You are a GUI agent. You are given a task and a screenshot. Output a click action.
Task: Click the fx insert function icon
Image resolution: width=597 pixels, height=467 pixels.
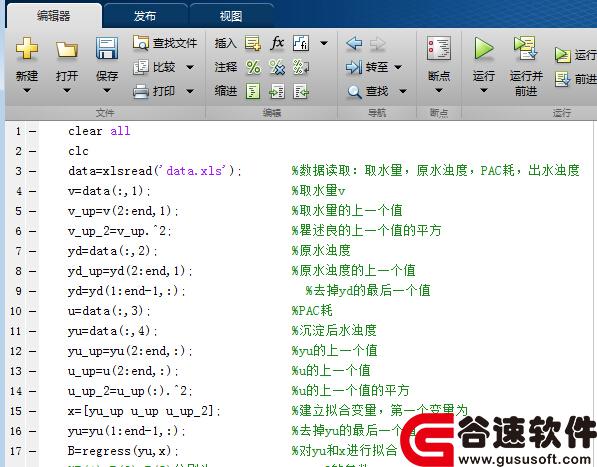(x=277, y=43)
